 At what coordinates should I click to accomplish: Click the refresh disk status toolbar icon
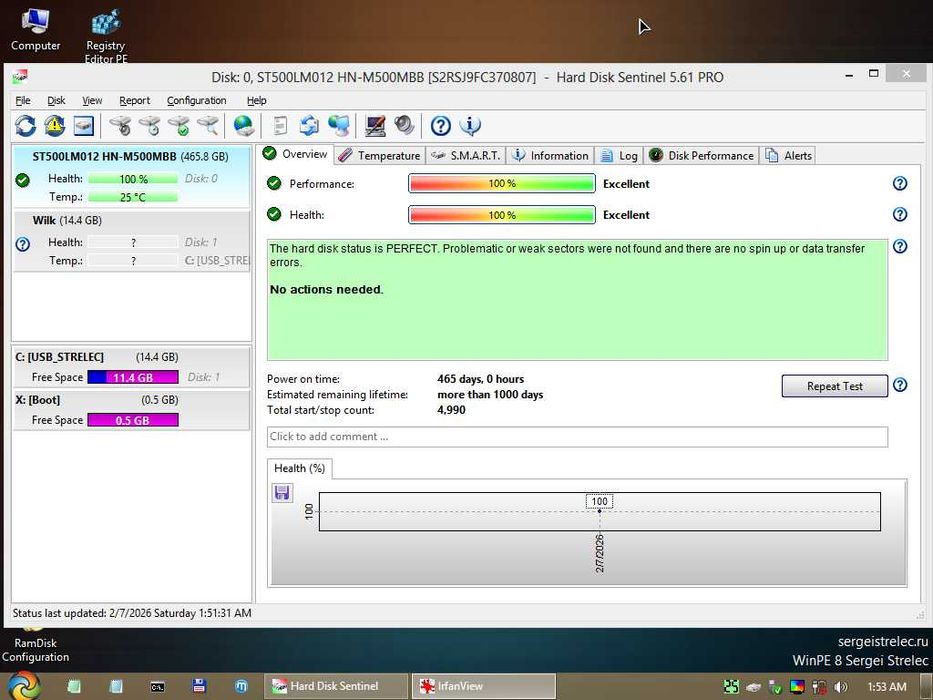pos(26,126)
